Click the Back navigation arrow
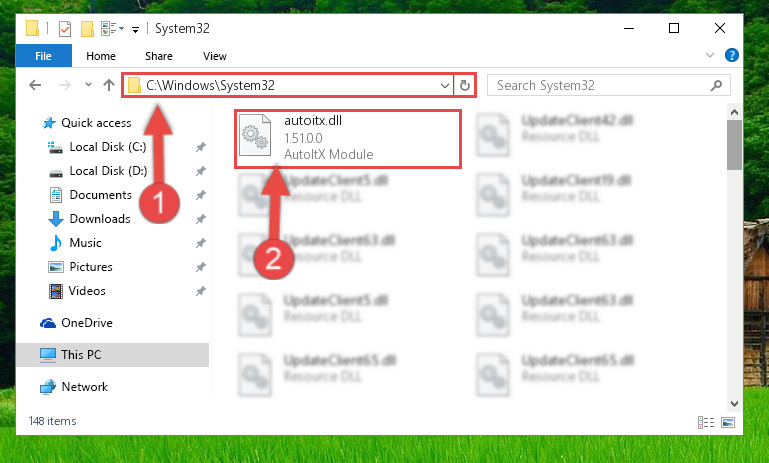 [35, 85]
